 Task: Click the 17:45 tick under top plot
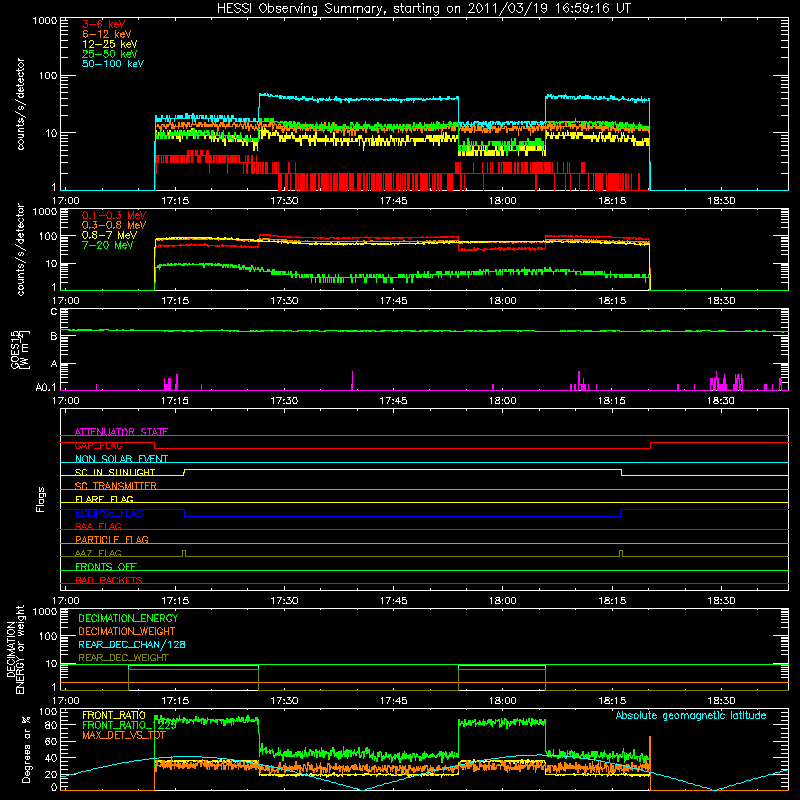(393, 201)
